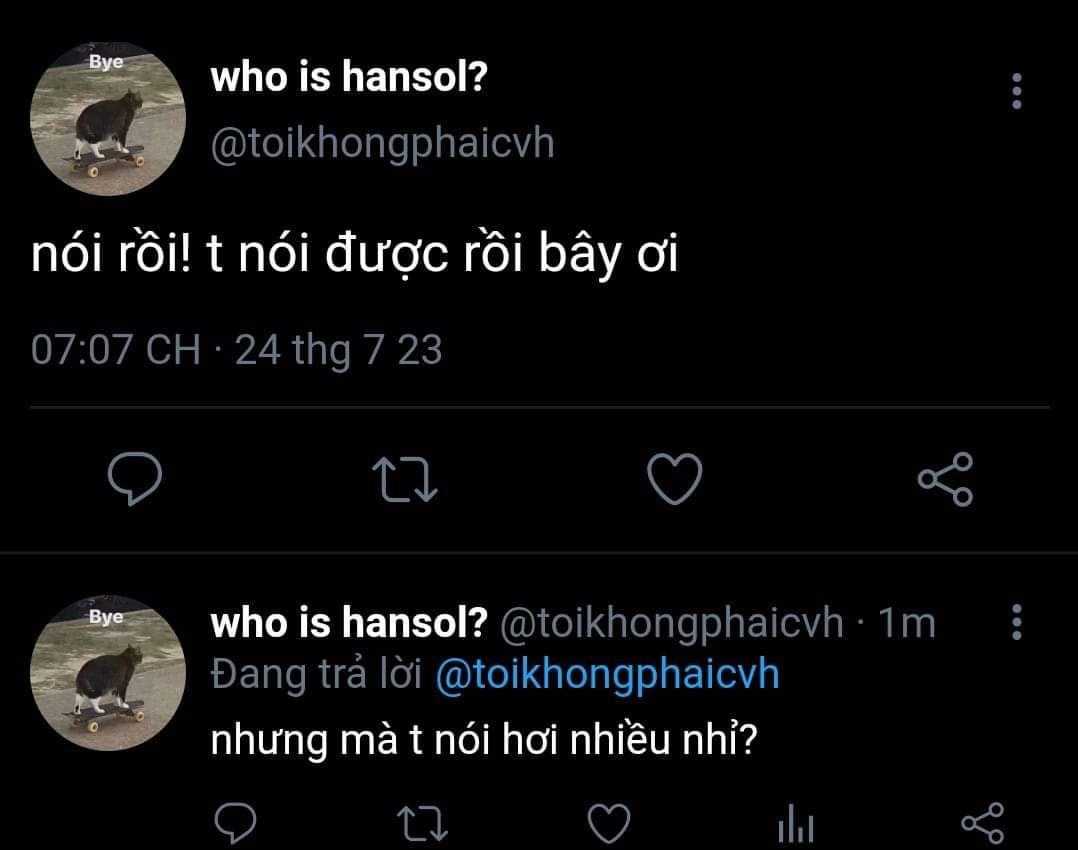Viewport: 1078px width, 850px height.
Task: Open "who is hansol?" name in main tweet
Action: [x=348, y=78]
